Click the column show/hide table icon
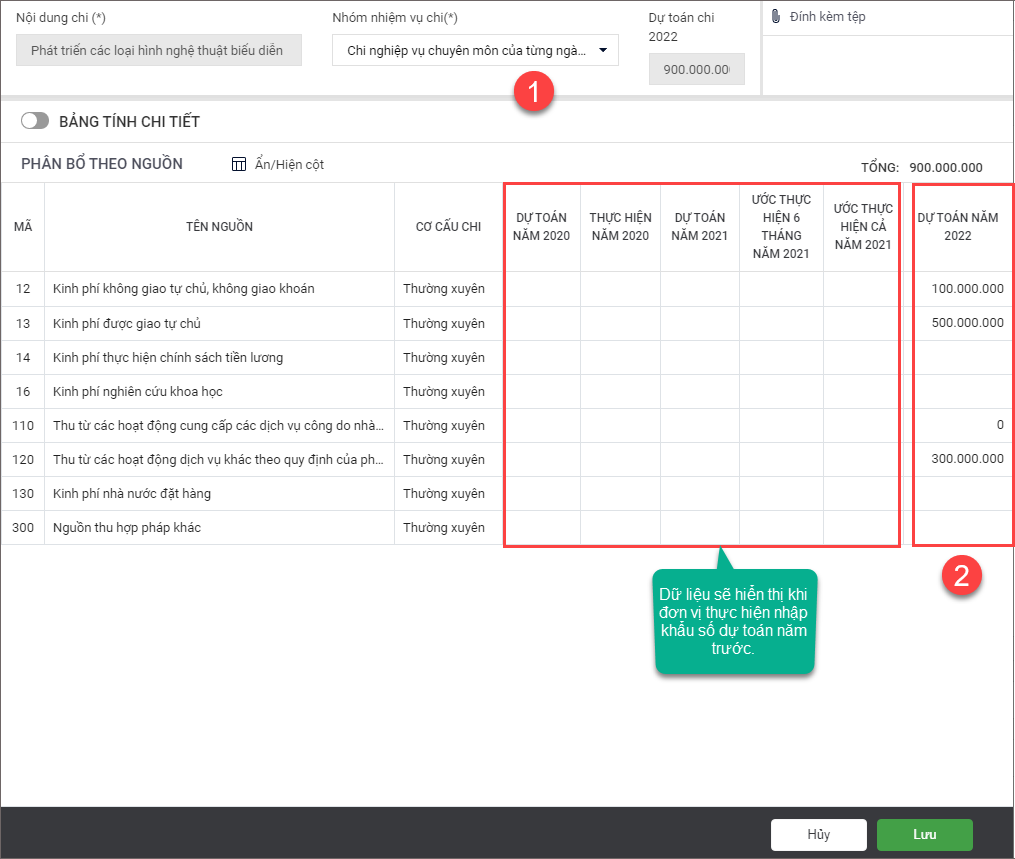Image resolution: width=1015 pixels, height=859 pixels. pos(238,164)
